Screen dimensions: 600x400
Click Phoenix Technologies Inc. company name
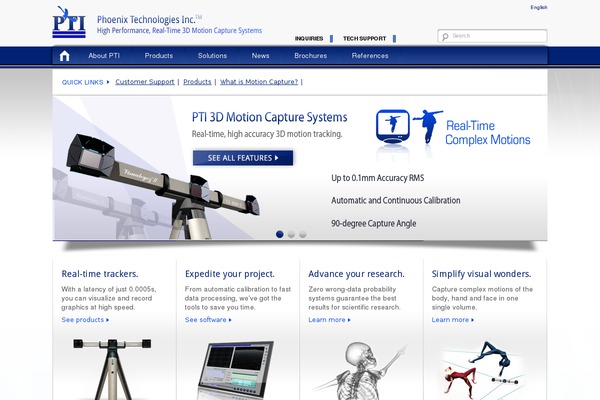(x=147, y=20)
